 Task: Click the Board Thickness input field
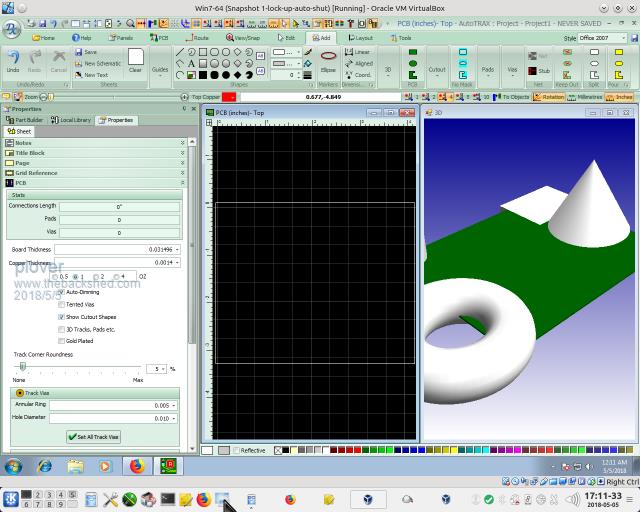coord(116,249)
